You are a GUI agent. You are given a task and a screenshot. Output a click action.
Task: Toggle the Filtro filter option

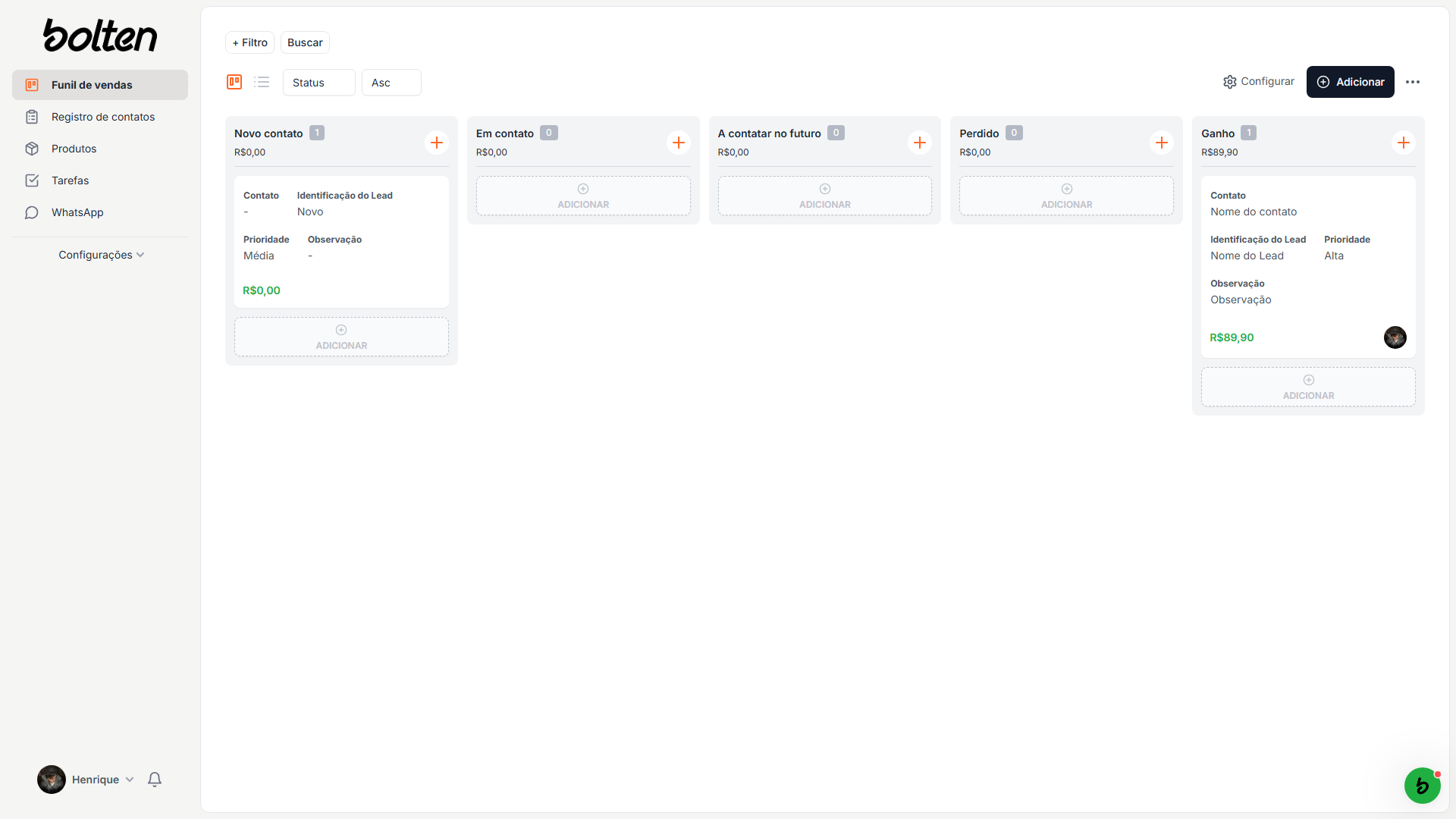pyautogui.click(x=249, y=42)
